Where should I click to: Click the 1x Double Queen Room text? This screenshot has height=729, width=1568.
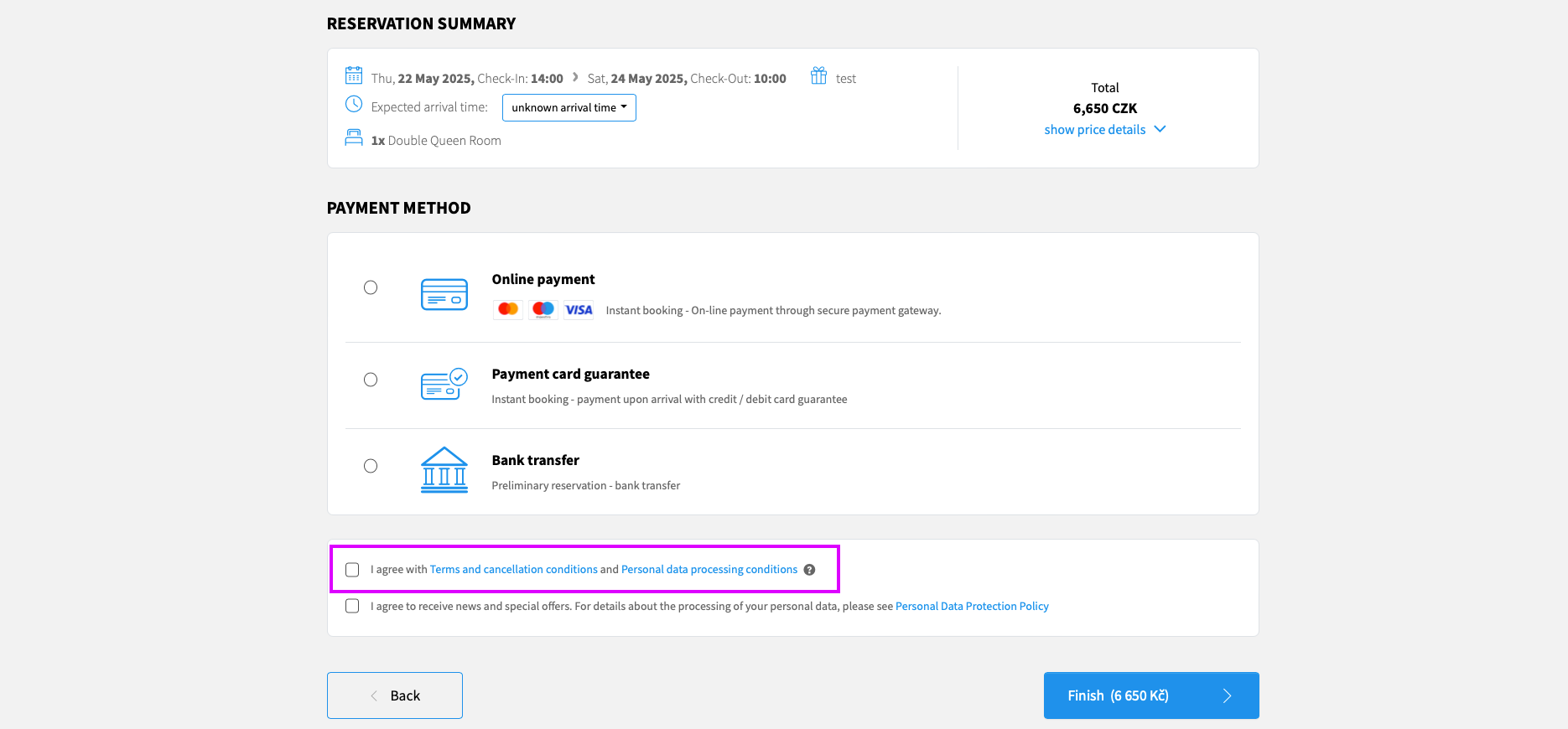[x=436, y=141]
